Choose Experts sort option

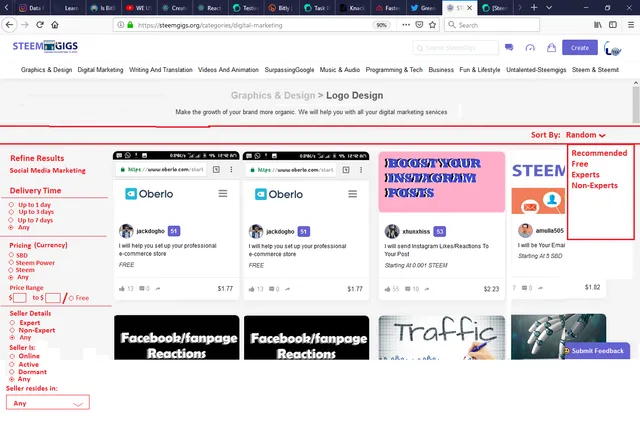[x=585, y=175]
